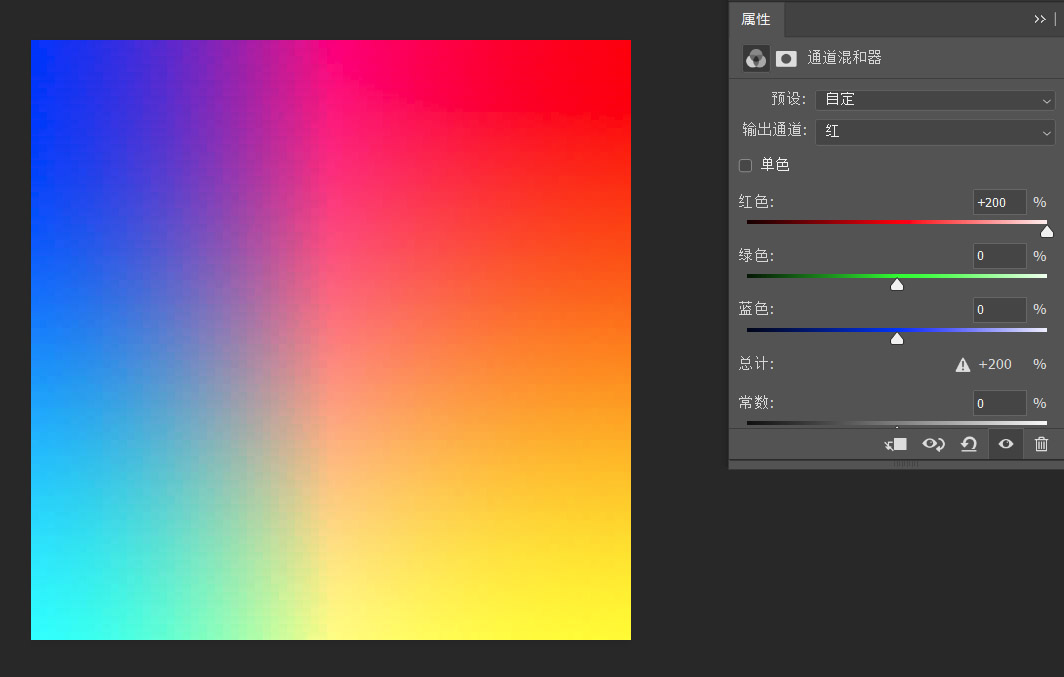1064x677 pixels.
Task: Select the layer mask icon
Action: [786, 59]
